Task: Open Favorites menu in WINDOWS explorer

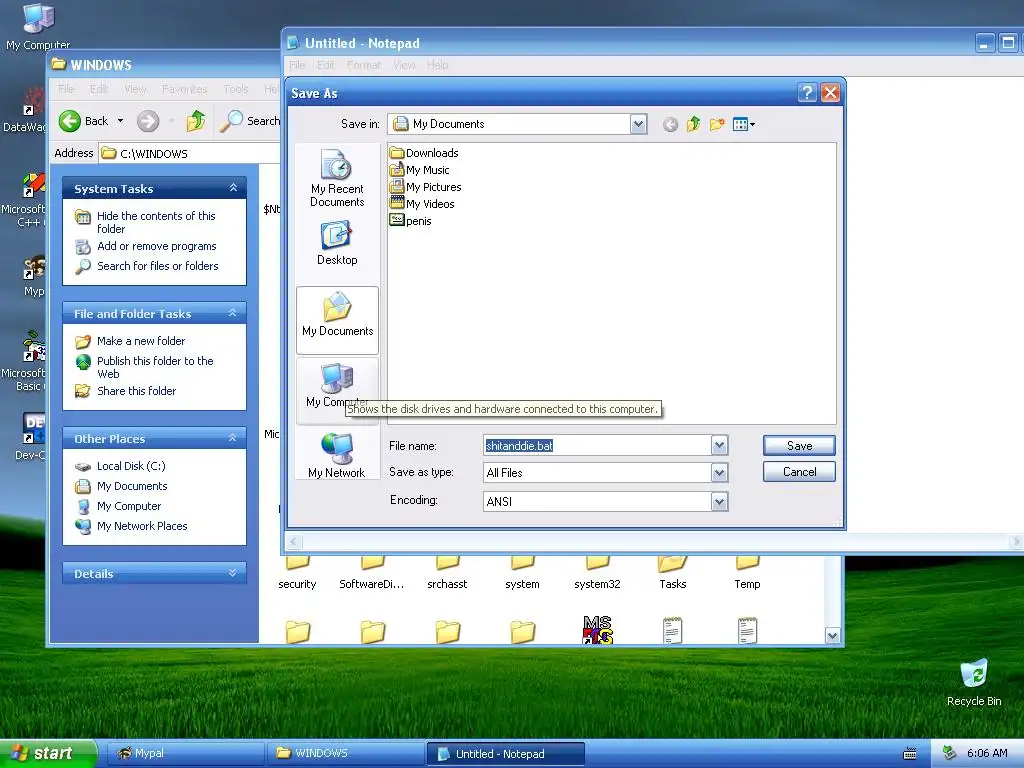Action: (x=184, y=89)
